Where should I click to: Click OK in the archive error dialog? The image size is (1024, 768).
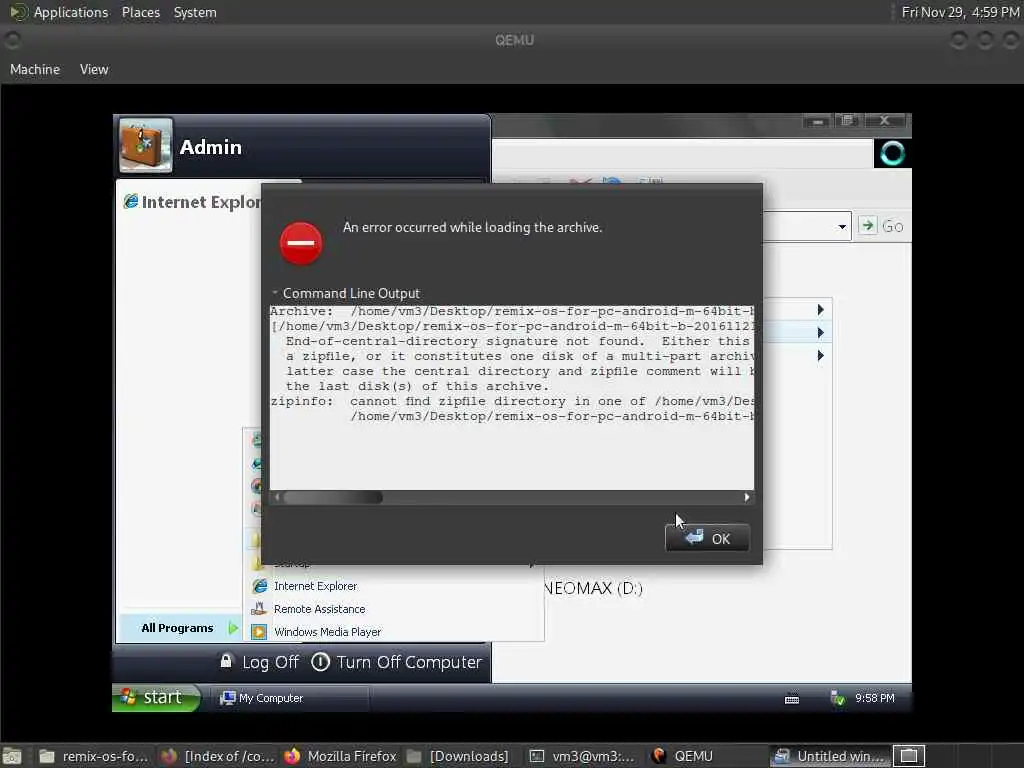coord(707,538)
